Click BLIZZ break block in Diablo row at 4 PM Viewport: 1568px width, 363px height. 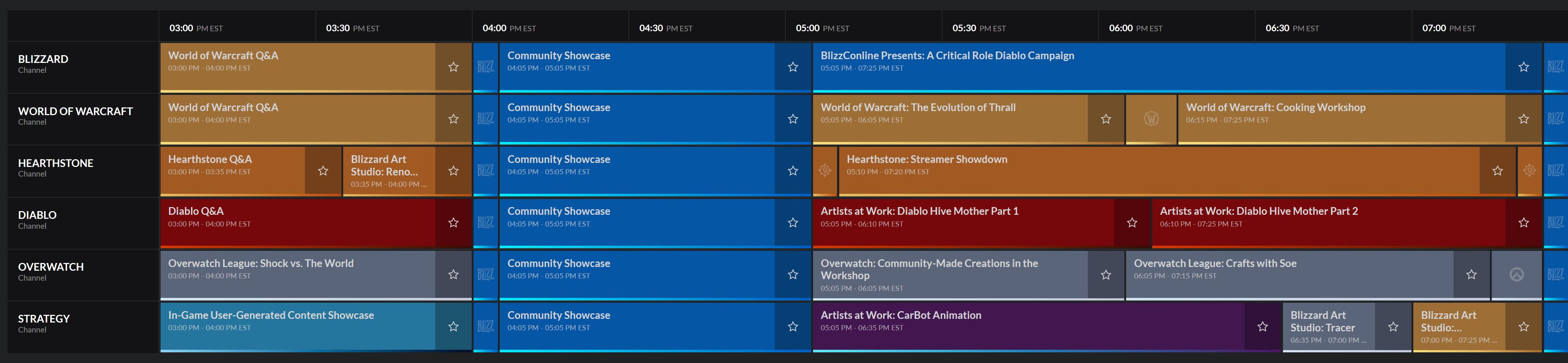[x=485, y=223]
